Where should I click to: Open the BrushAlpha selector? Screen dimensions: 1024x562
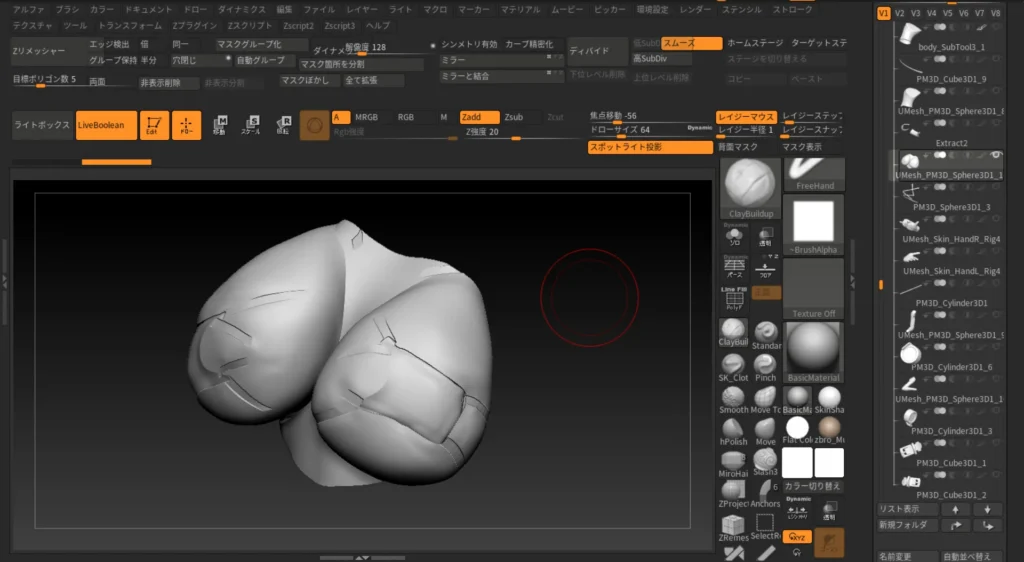tap(813, 225)
